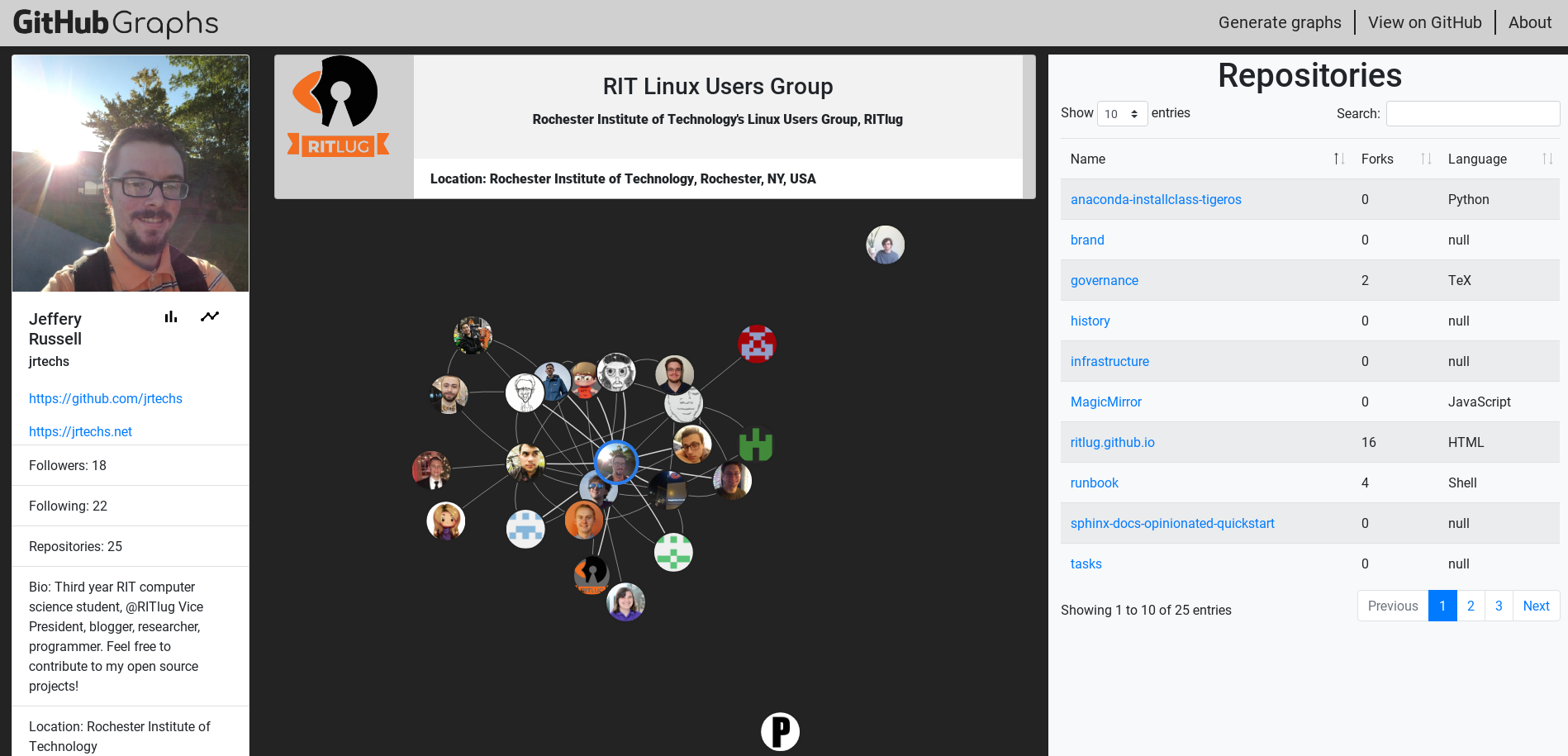Open the https://jrtechs.net link
The height and width of the screenshot is (756, 1568).
[80, 431]
